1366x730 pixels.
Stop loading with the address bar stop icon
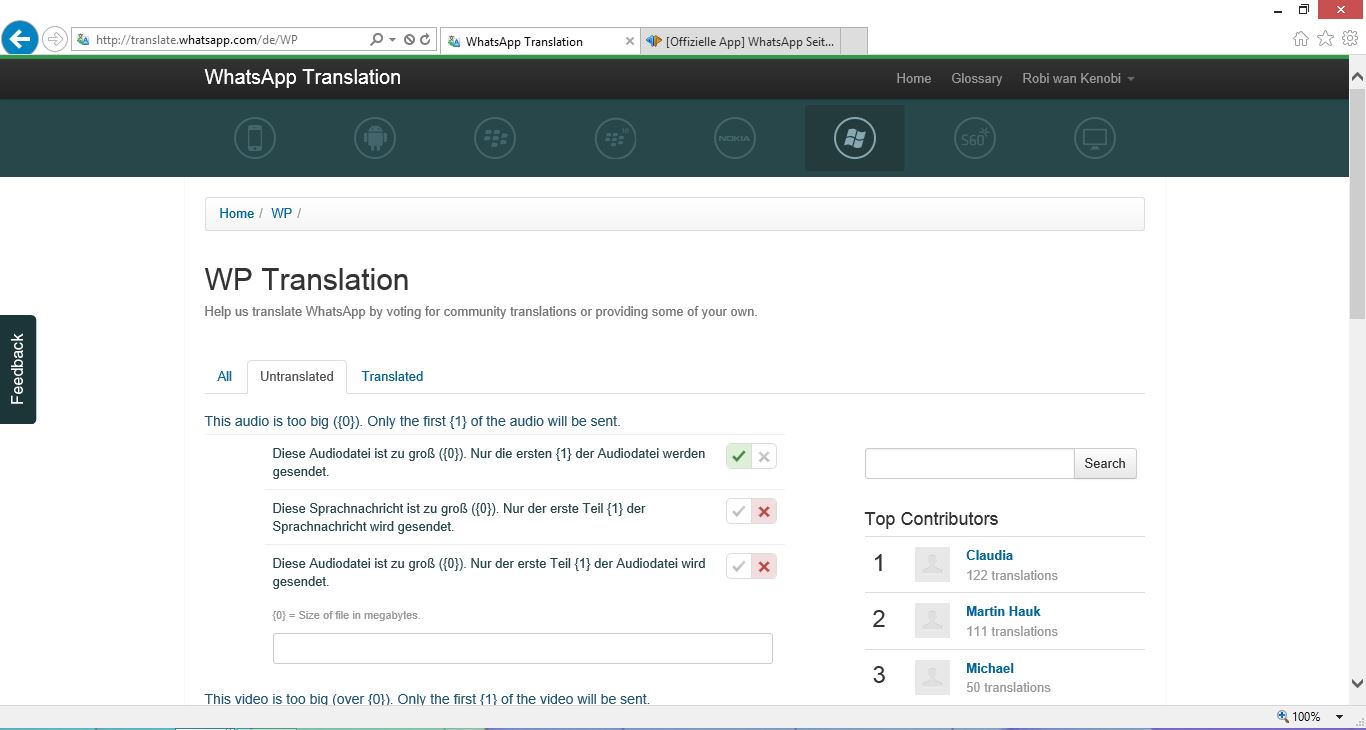(x=409, y=40)
